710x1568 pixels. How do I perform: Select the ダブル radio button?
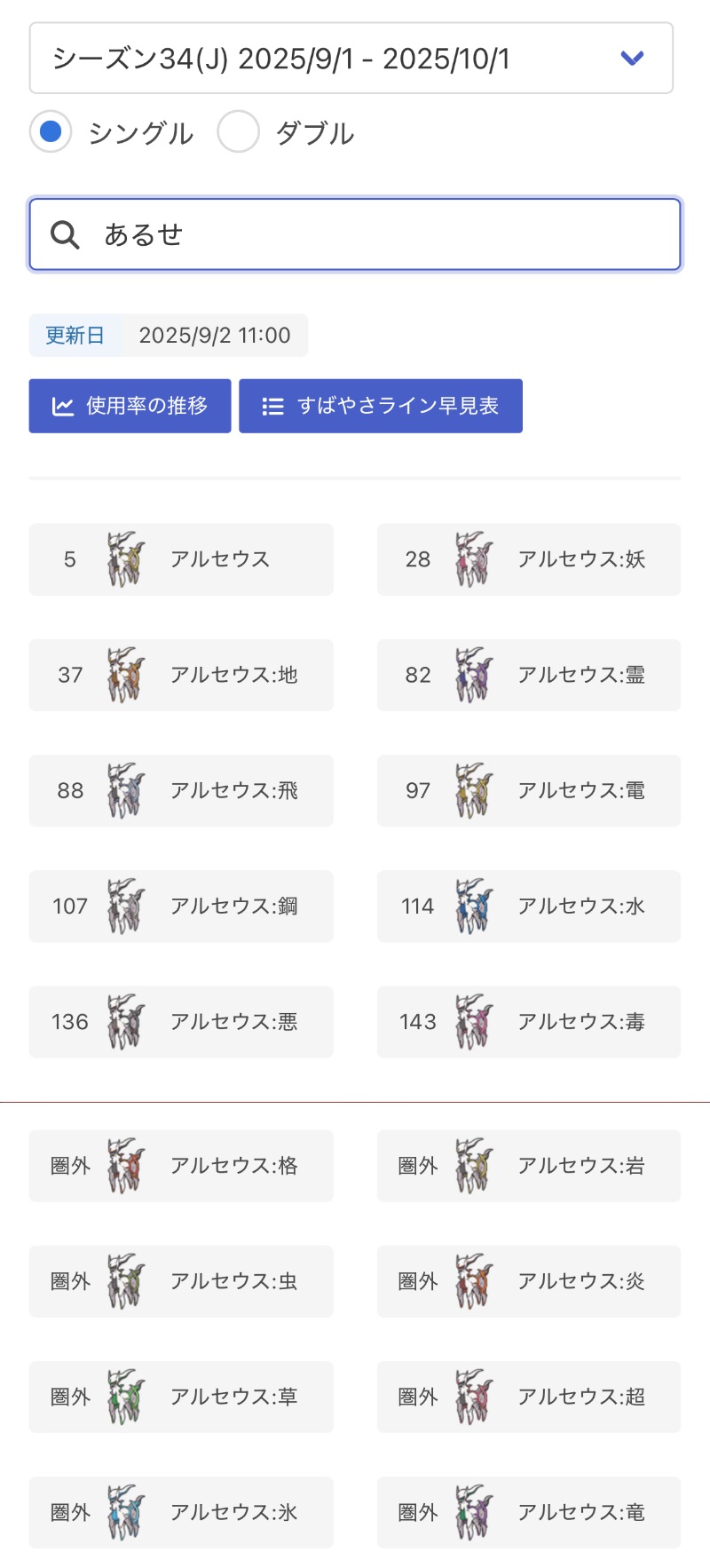[x=238, y=132]
